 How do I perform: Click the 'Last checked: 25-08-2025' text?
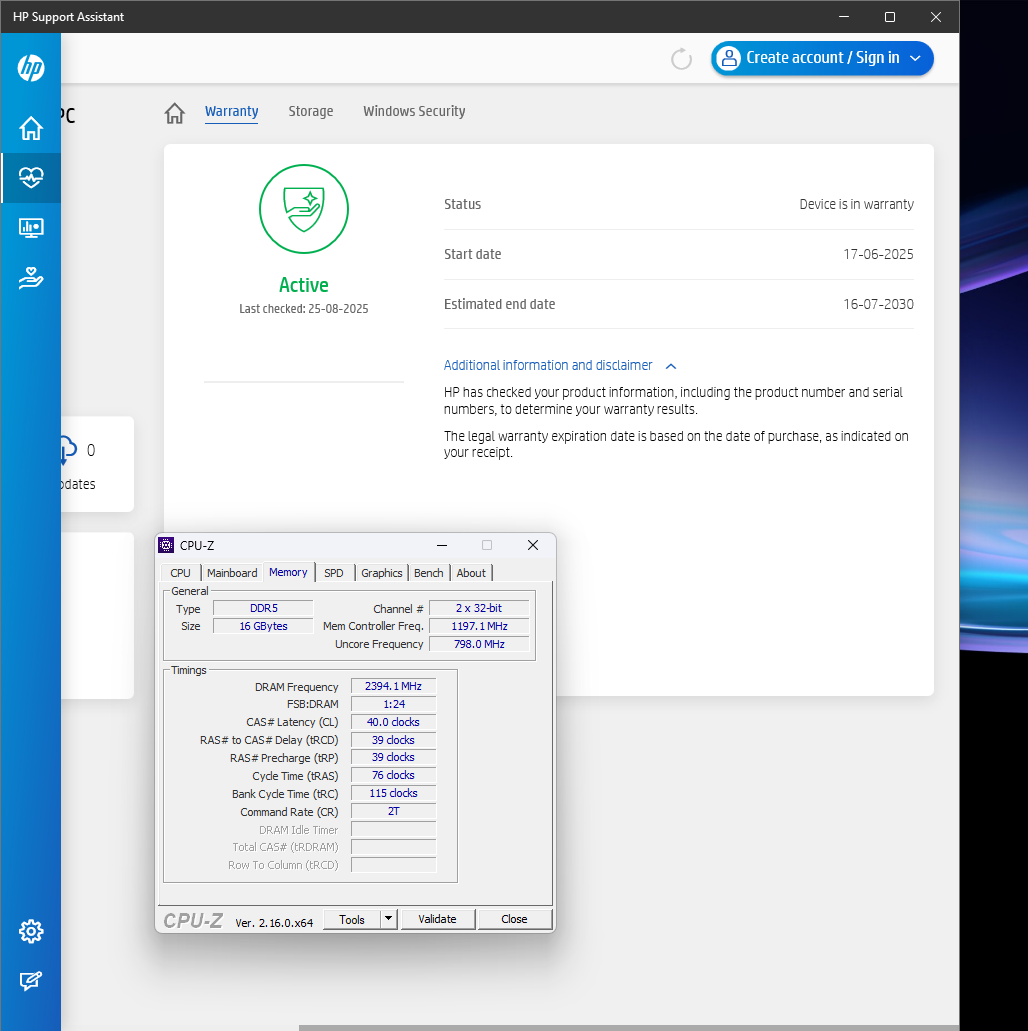tap(304, 309)
